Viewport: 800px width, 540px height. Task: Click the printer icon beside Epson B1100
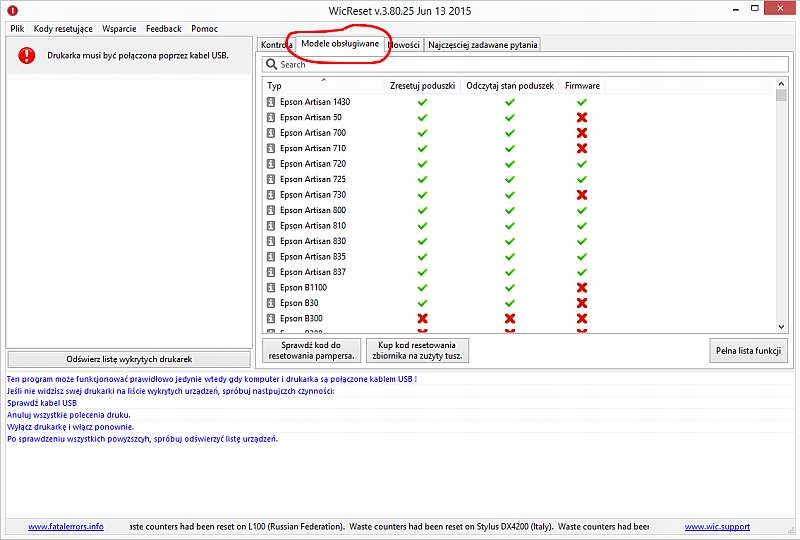[270, 288]
